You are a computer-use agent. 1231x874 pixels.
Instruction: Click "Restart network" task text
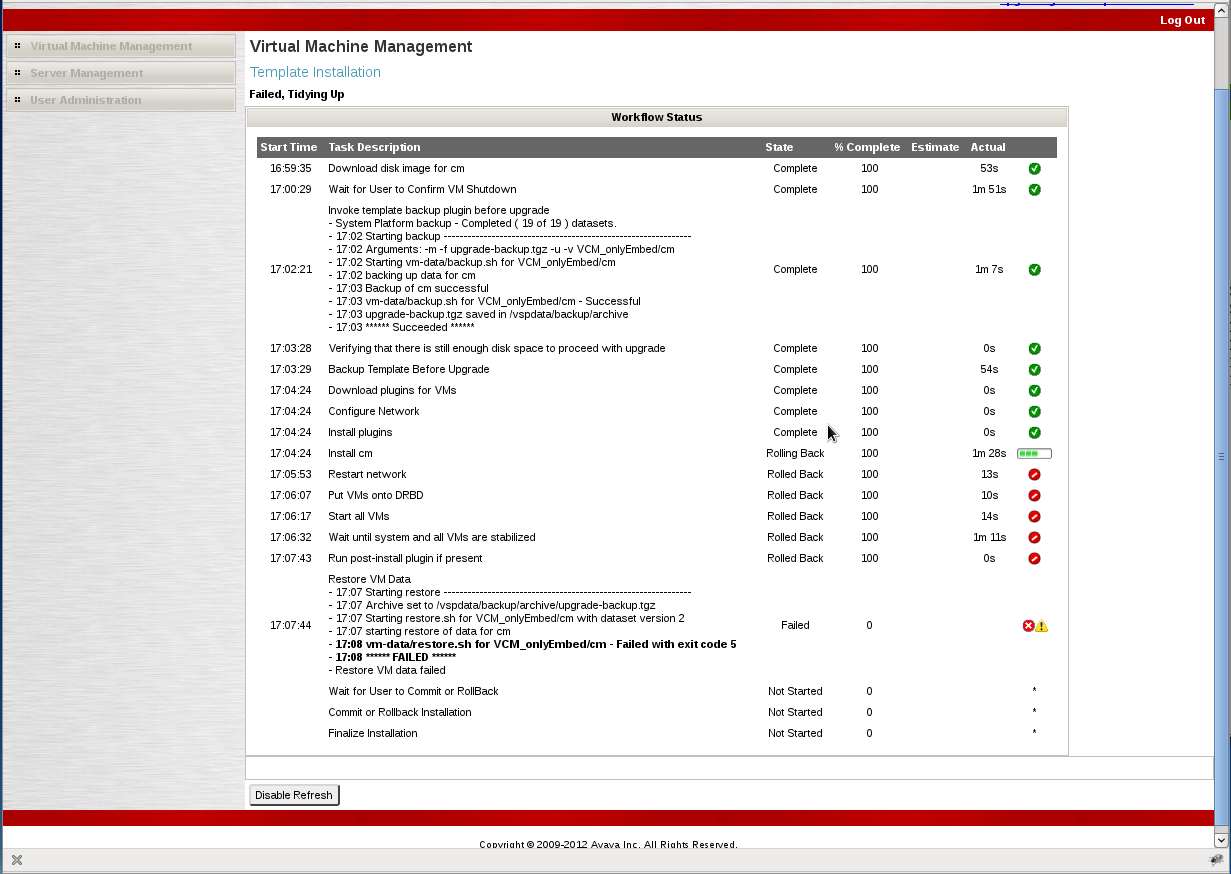367,475
